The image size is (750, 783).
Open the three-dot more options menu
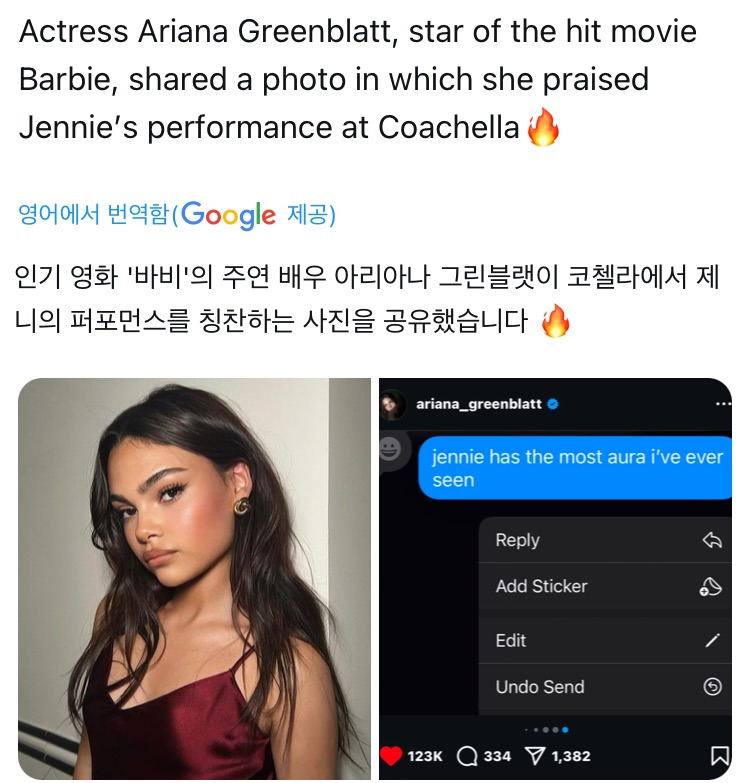point(724,404)
